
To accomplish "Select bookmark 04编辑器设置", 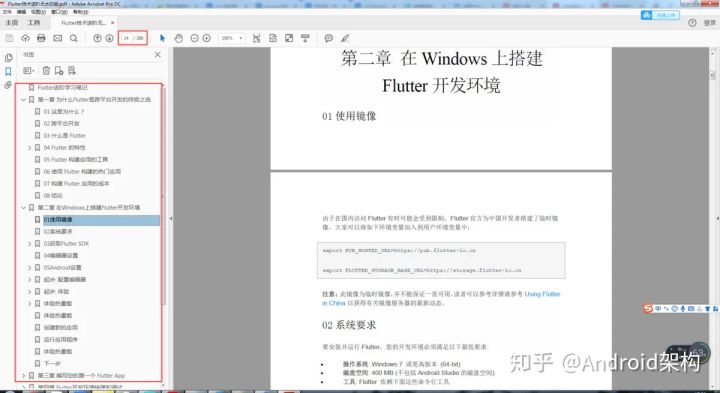I will pos(61,256).
